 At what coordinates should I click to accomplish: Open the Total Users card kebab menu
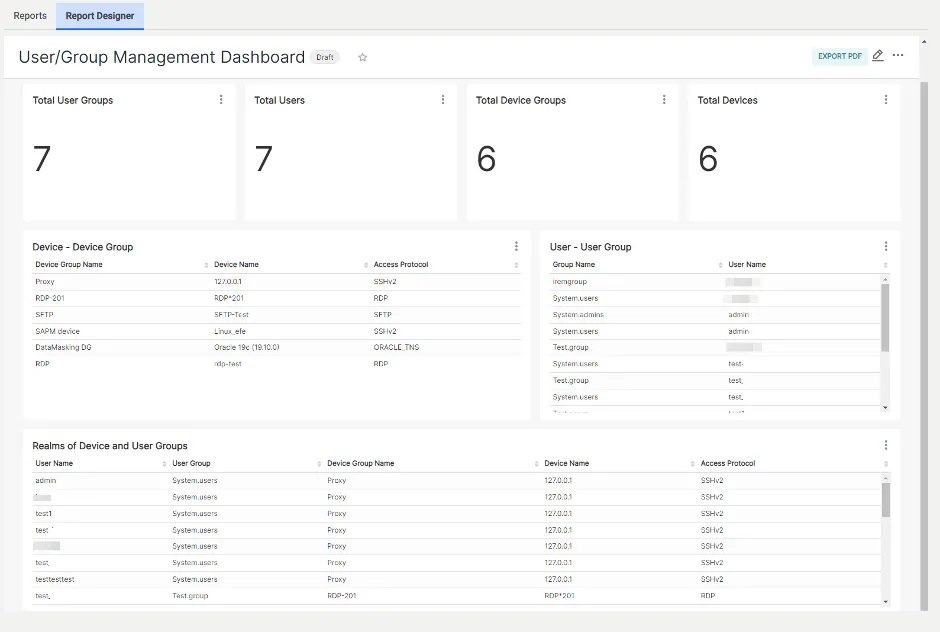tap(443, 100)
